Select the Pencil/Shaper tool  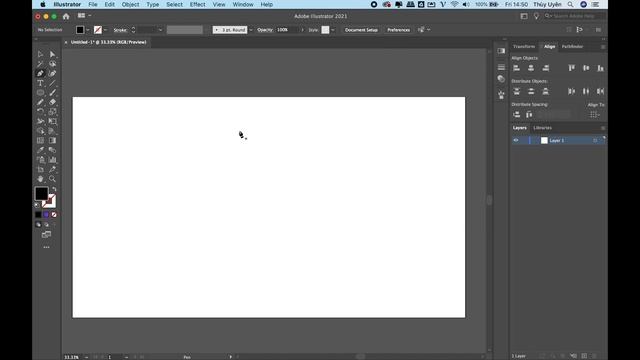[x=40, y=102]
